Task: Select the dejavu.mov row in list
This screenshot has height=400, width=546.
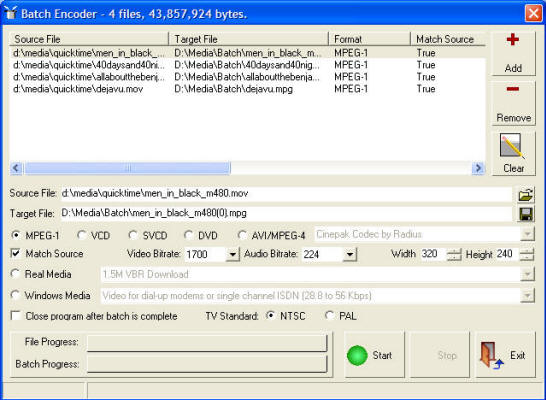Action: (x=247, y=89)
